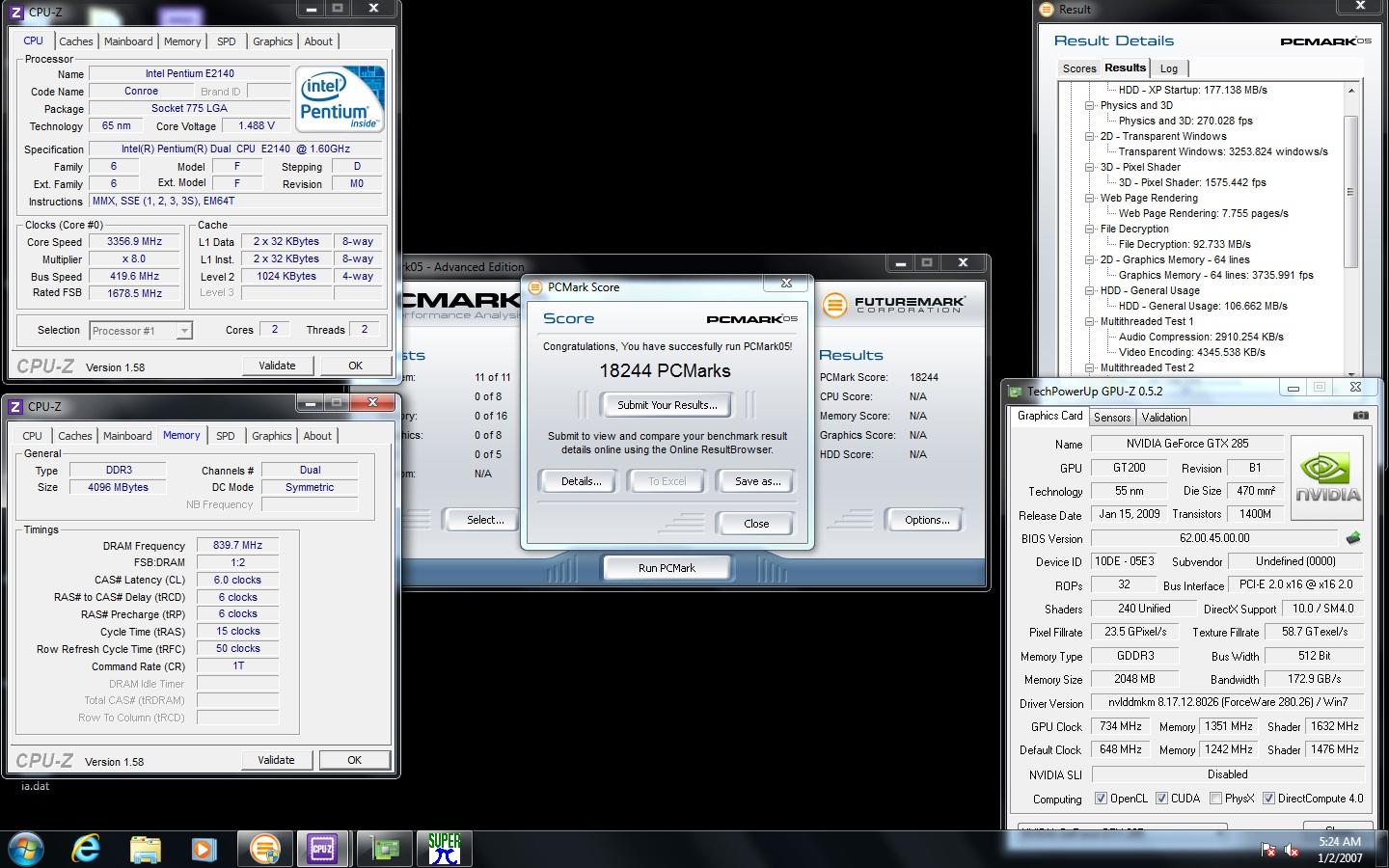Collapse the HDD - General Usage node
Viewport: 1389px width, 868px height.
(x=1089, y=290)
